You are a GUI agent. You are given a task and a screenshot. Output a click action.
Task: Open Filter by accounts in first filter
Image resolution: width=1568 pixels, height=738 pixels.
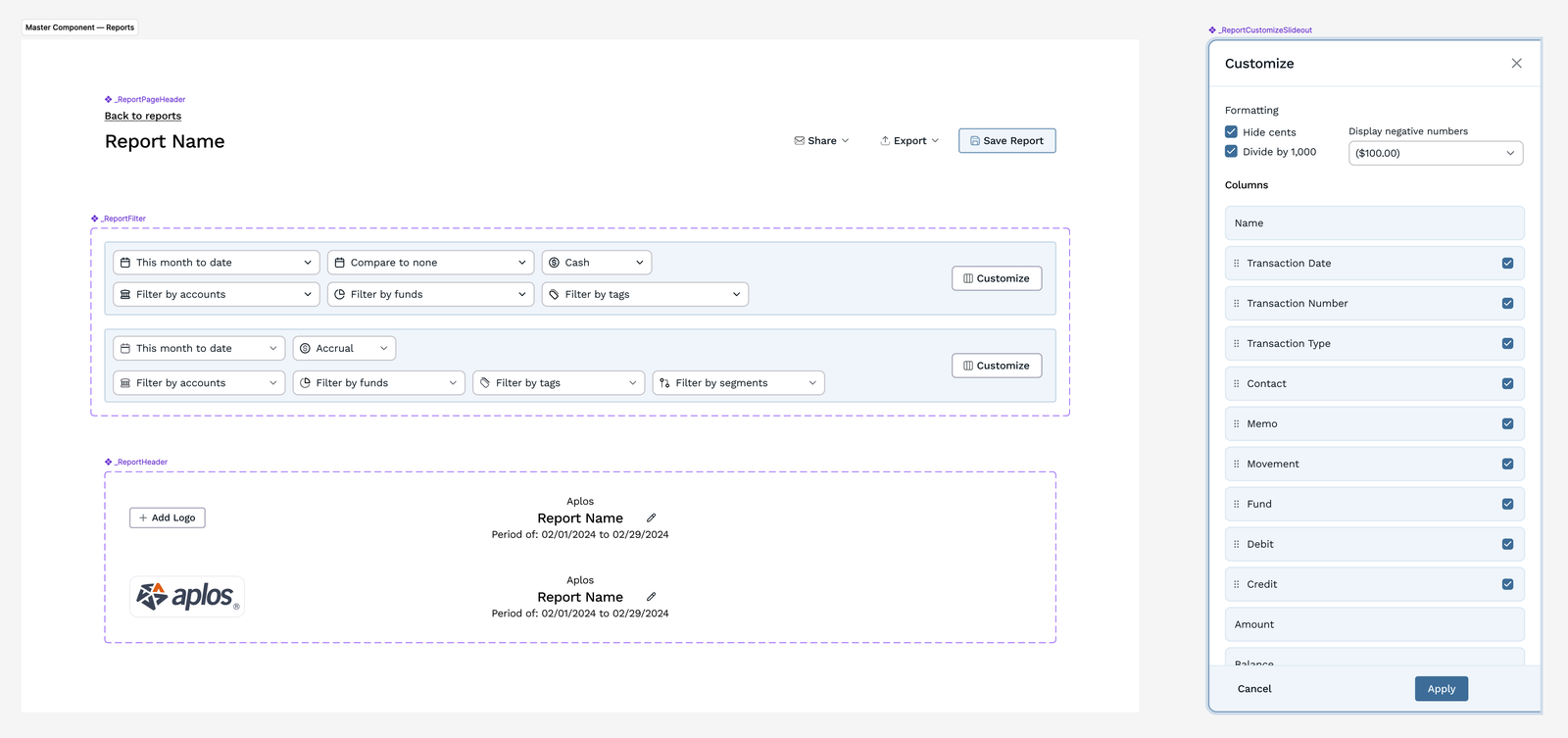tap(217, 294)
